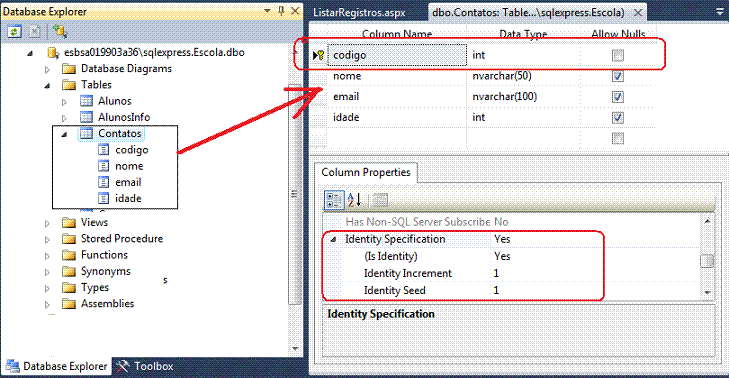Viewport: 729px width, 378px height.
Task: Click the Refresh icon in Database Explorer toolbar
Action: pos(14,31)
